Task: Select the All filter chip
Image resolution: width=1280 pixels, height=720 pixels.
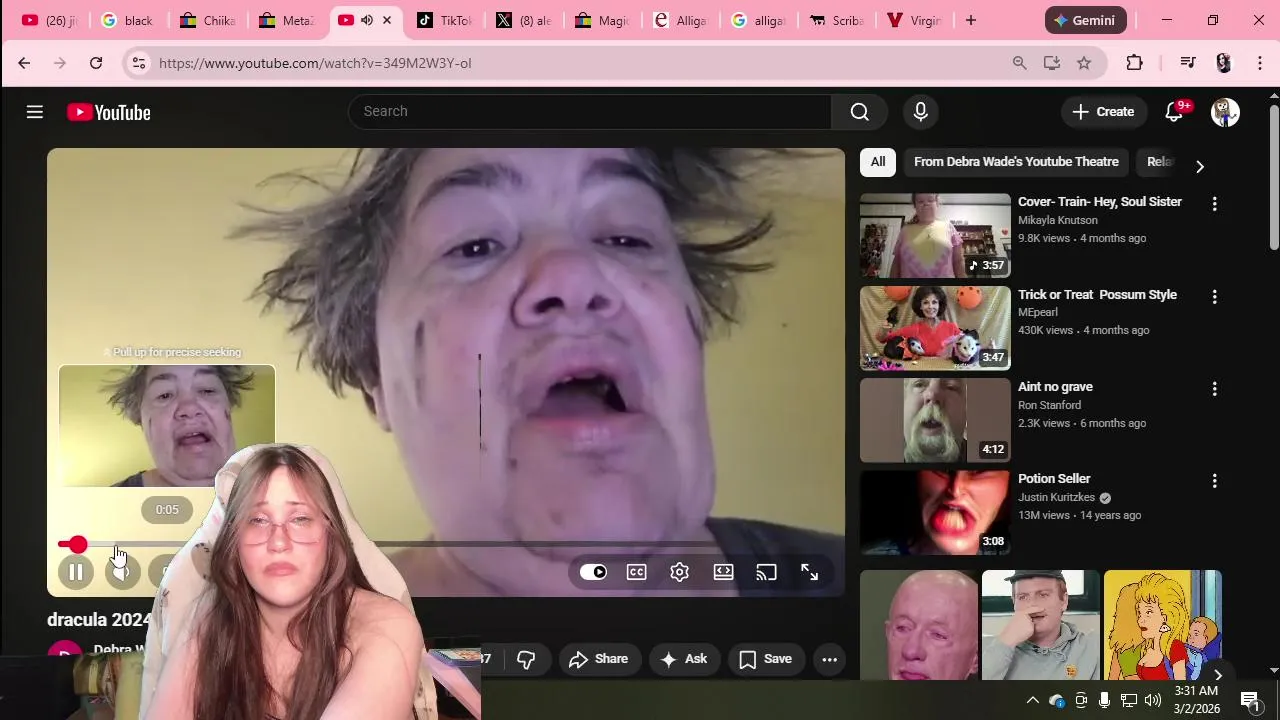Action: click(878, 162)
